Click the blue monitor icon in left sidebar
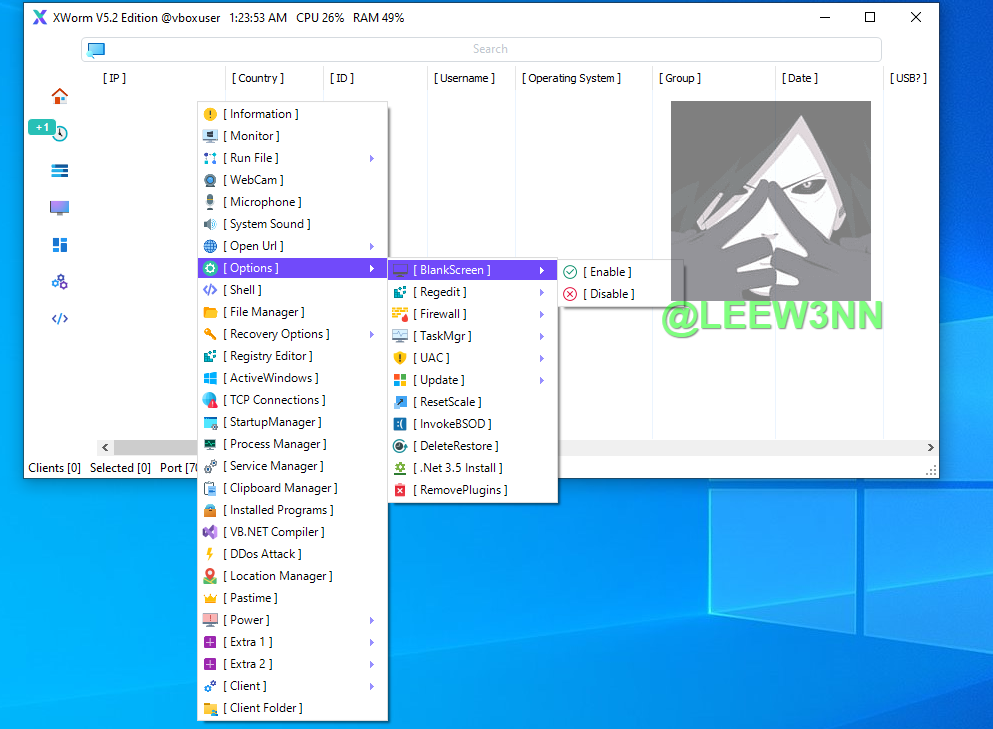 [60, 208]
